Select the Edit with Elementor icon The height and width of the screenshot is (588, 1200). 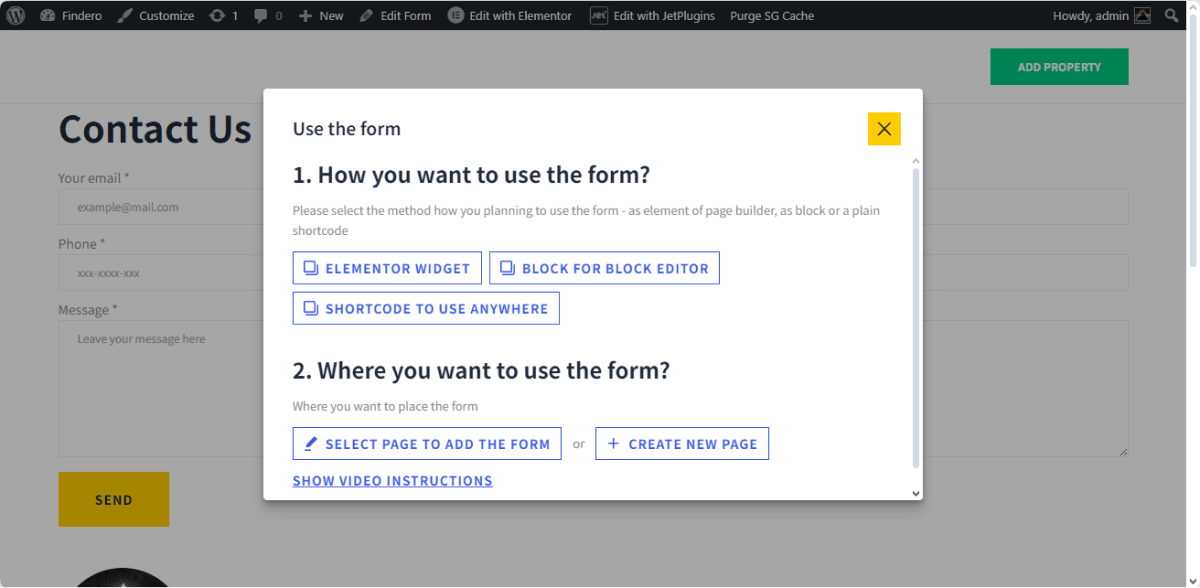[458, 15]
